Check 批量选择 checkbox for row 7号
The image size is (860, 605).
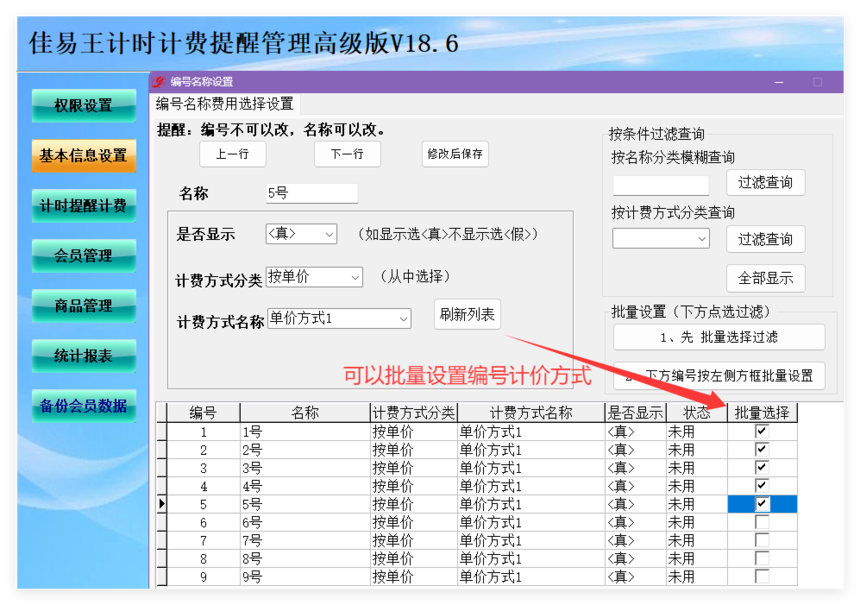coord(761,540)
